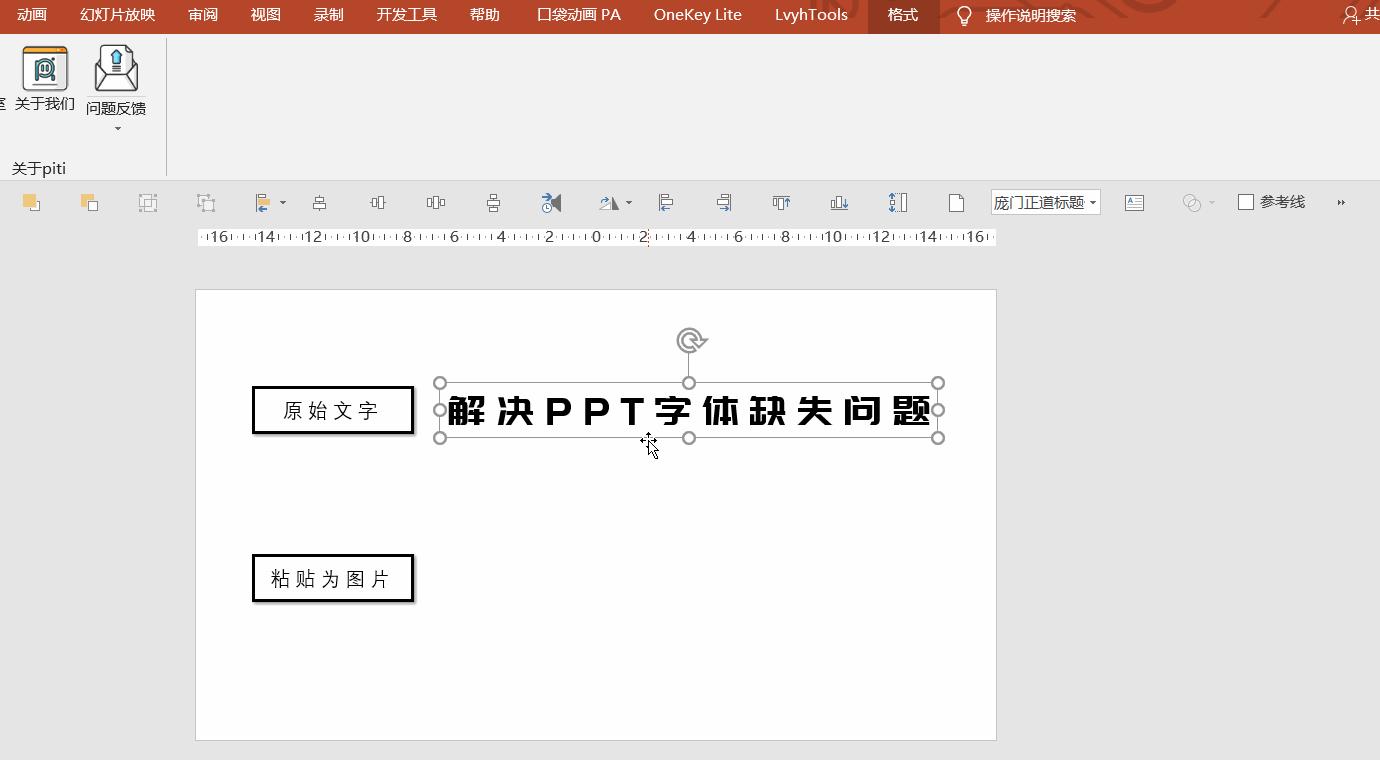Click the horizontal center alignment icon
The height and width of the screenshot is (760, 1380).
click(377, 202)
